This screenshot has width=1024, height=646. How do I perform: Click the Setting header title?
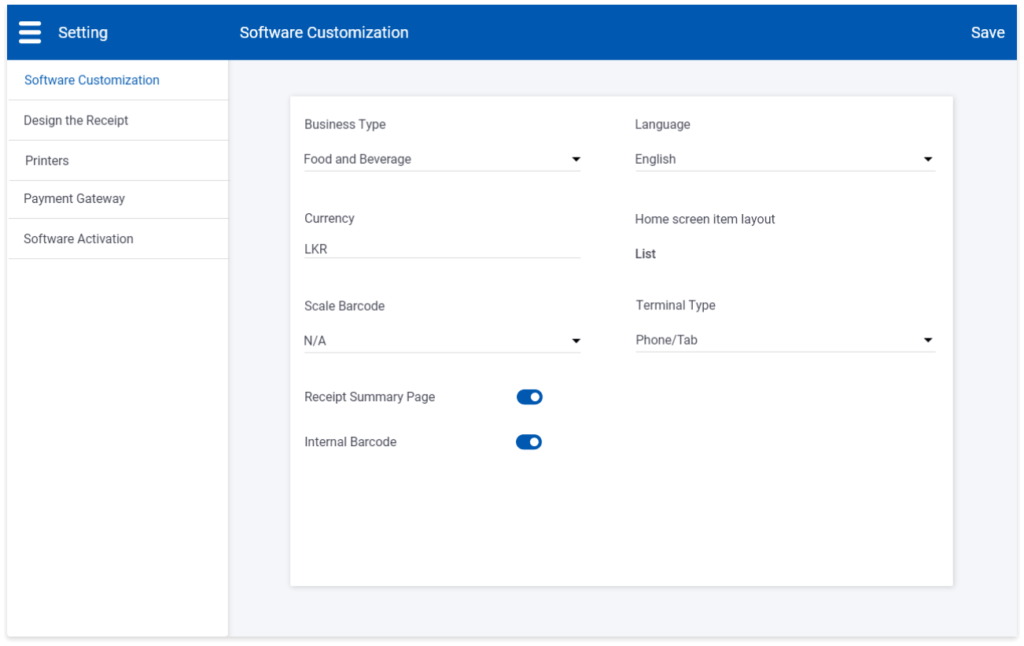click(x=83, y=33)
